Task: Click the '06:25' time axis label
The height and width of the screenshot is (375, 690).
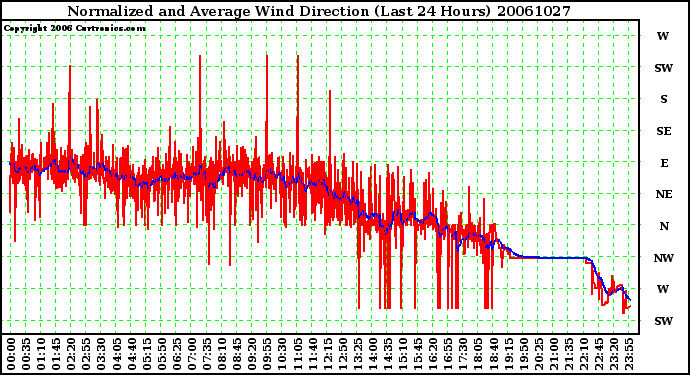Action: tap(177, 354)
